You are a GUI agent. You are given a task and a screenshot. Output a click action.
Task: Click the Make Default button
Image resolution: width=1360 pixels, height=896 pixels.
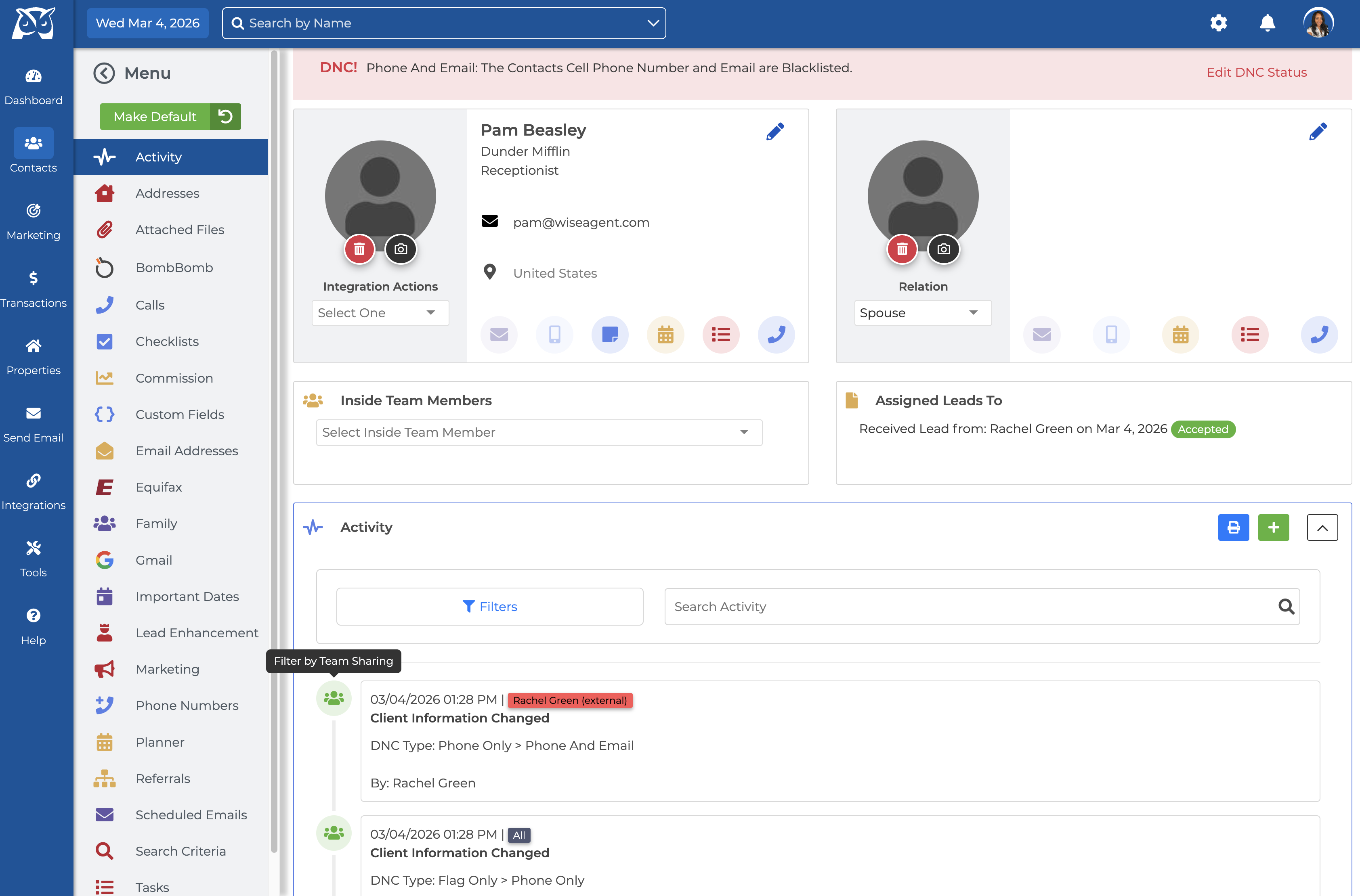point(155,117)
